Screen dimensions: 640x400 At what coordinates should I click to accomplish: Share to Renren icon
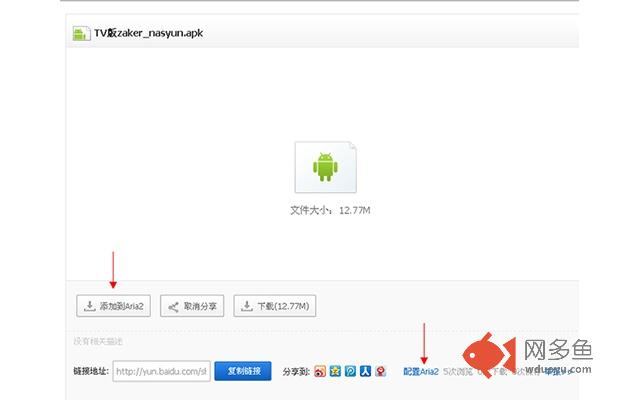pyautogui.click(x=365, y=371)
